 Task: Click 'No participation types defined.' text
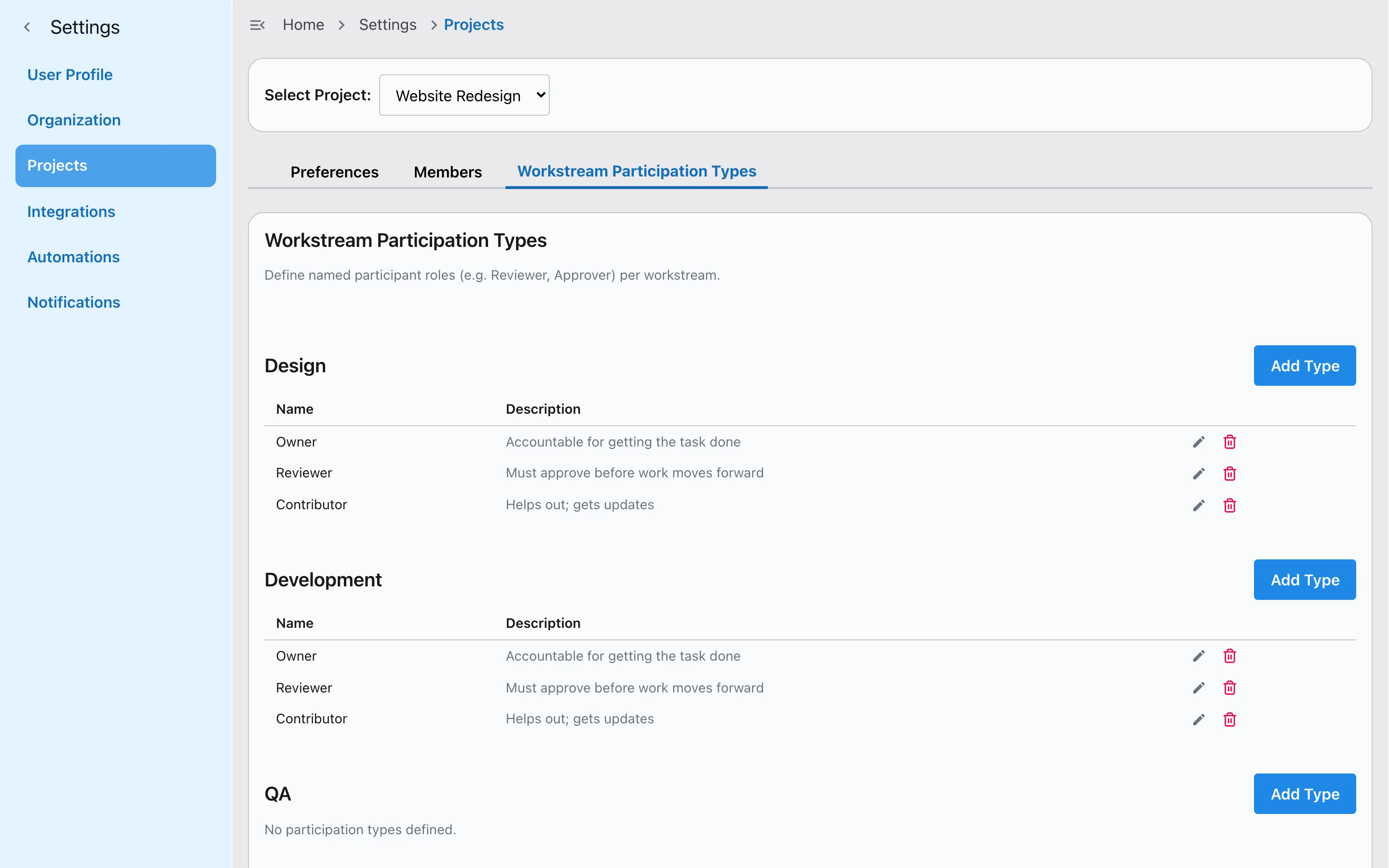pos(360,829)
